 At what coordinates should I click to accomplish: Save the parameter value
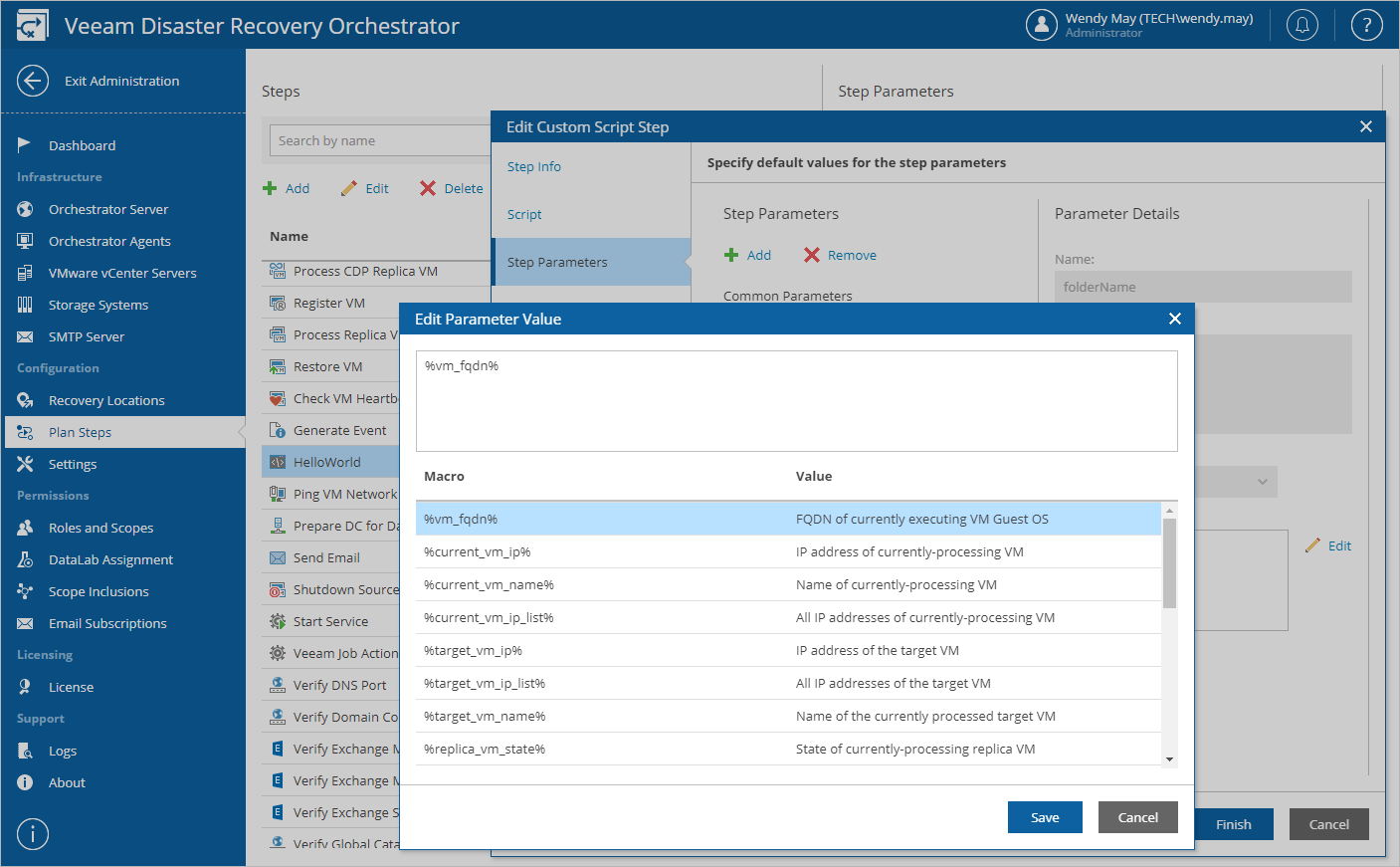[1045, 817]
